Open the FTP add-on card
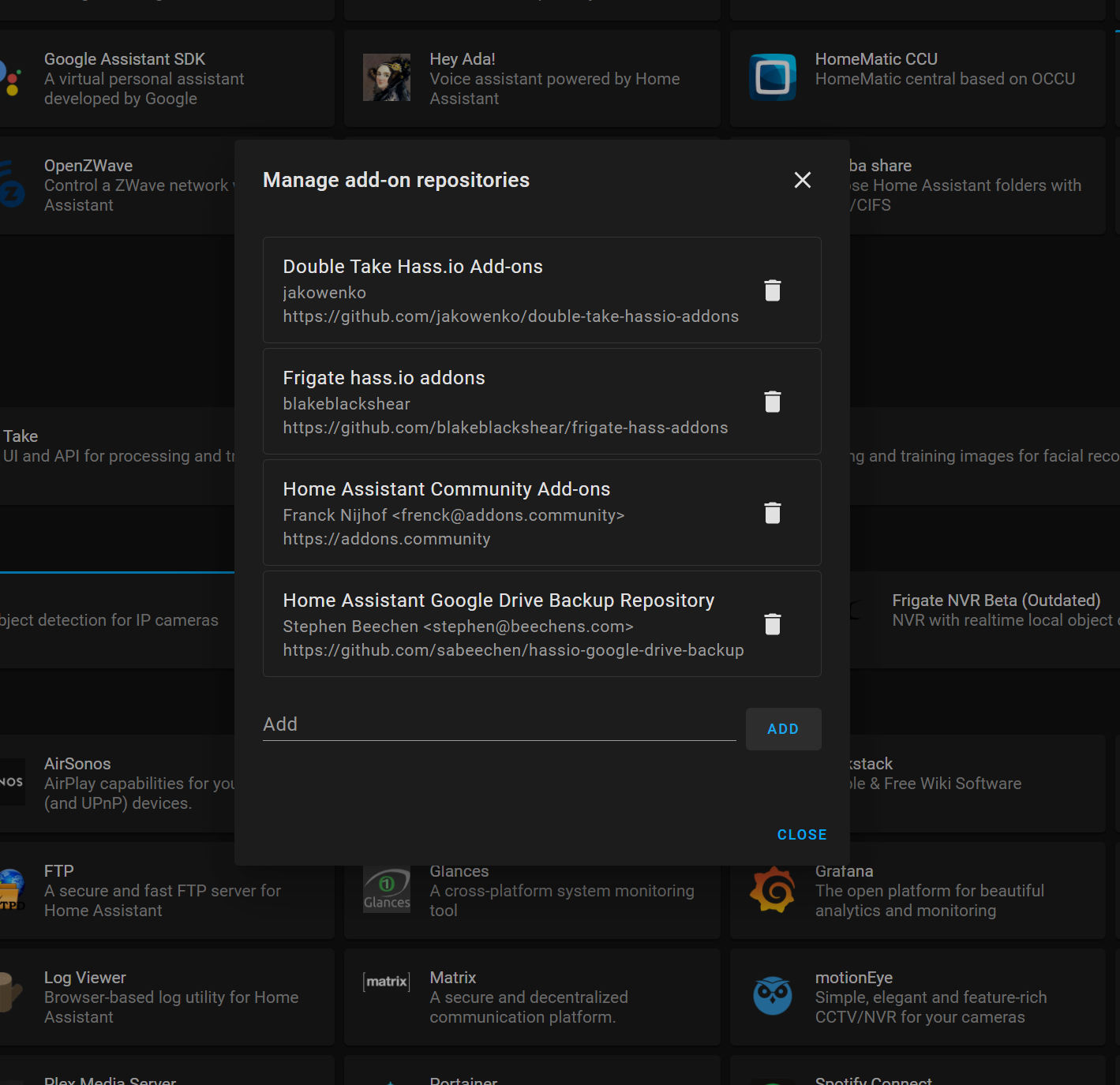This screenshot has height=1085, width=1120. (167, 890)
